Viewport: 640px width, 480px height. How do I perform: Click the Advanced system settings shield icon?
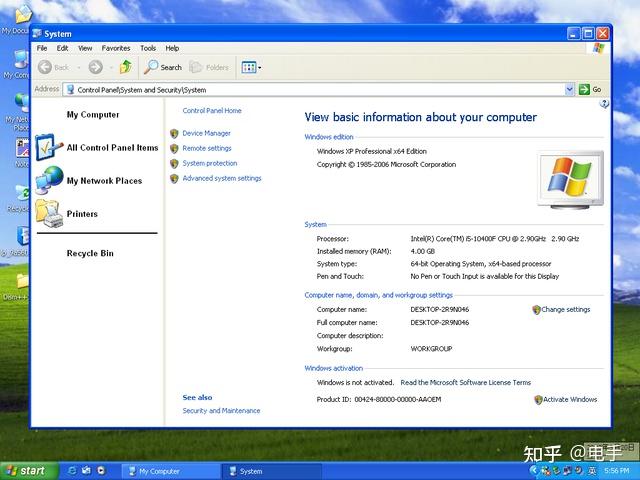click(x=174, y=178)
